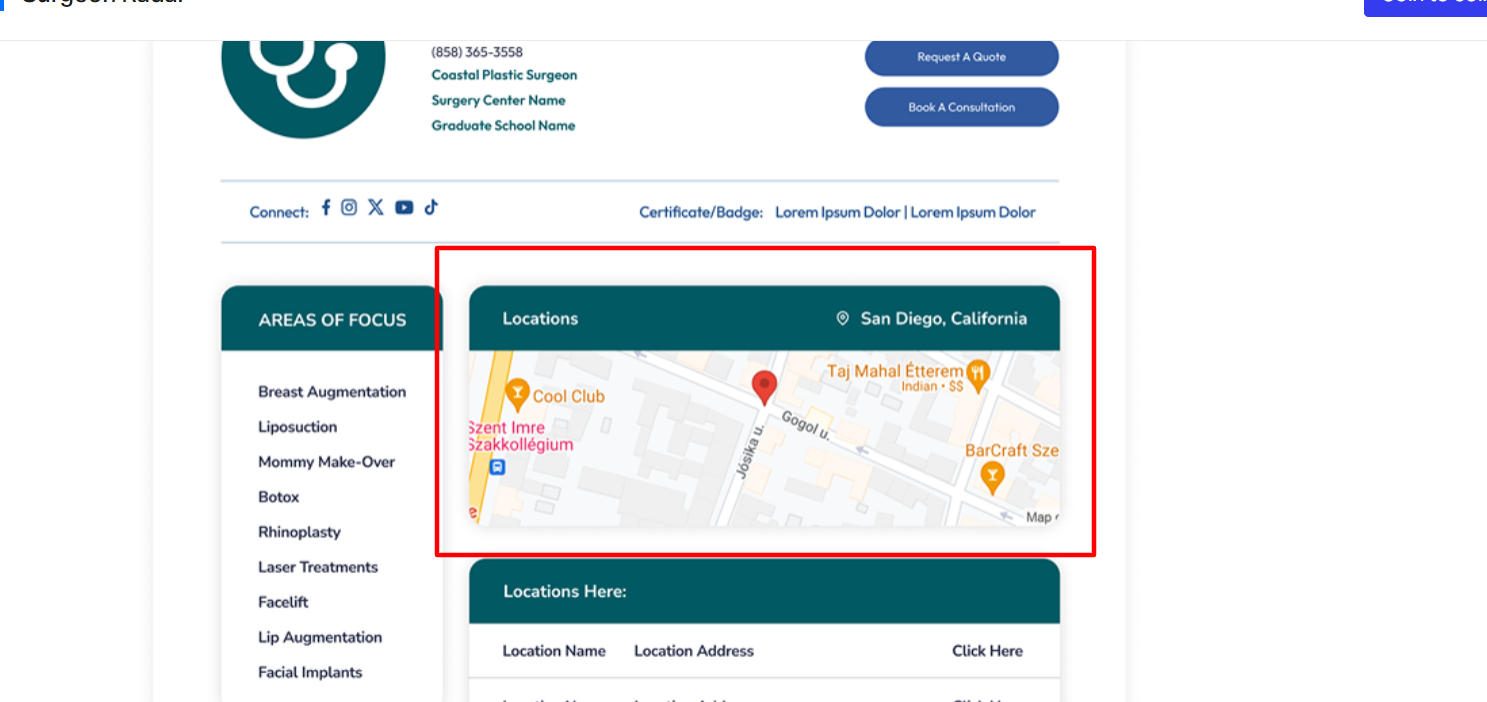Open the Facebook social icon

coord(326,207)
